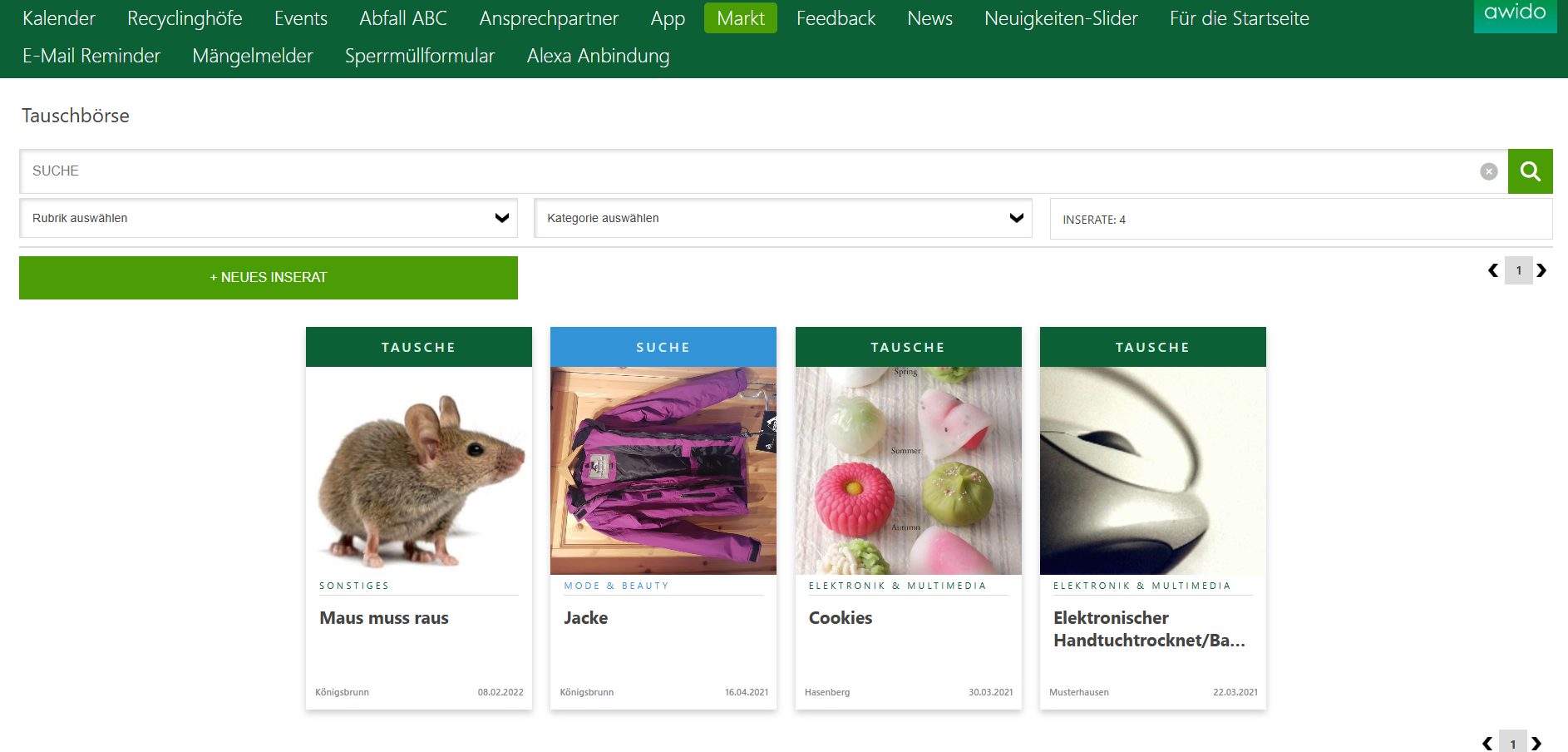Click the green magnifier search button
The width and height of the screenshot is (1568, 752).
click(x=1530, y=171)
